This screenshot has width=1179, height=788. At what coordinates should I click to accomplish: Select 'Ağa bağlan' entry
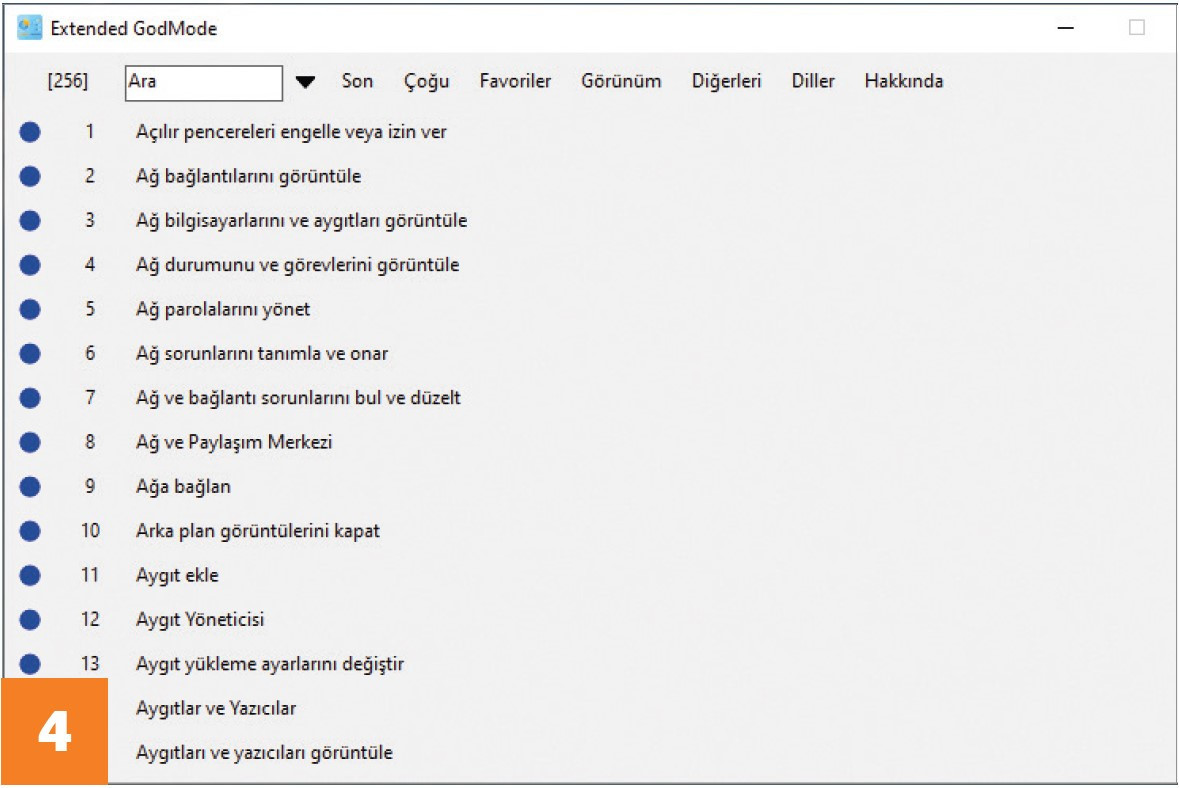point(183,487)
